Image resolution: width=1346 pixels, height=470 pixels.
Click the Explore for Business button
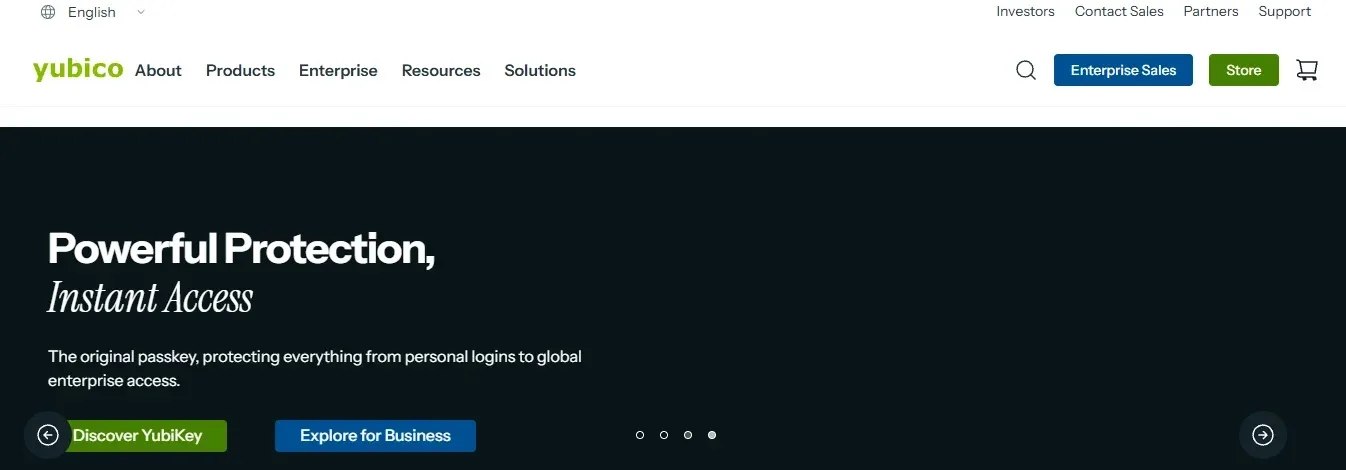[x=375, y=436]
